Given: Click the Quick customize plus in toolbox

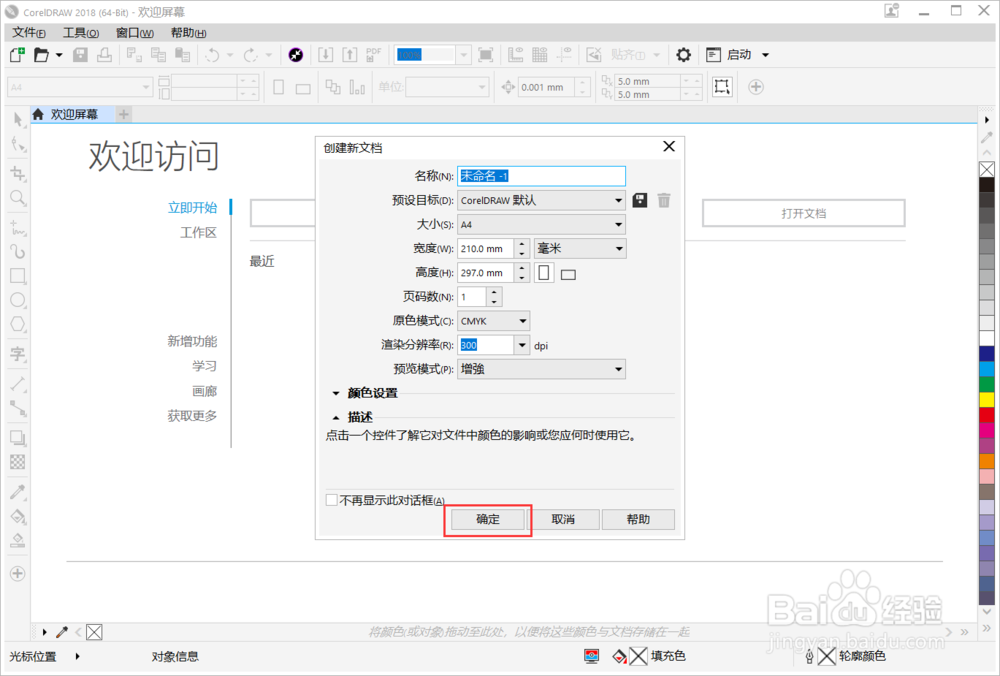Looking at the screenshot, I should point(18,573).
